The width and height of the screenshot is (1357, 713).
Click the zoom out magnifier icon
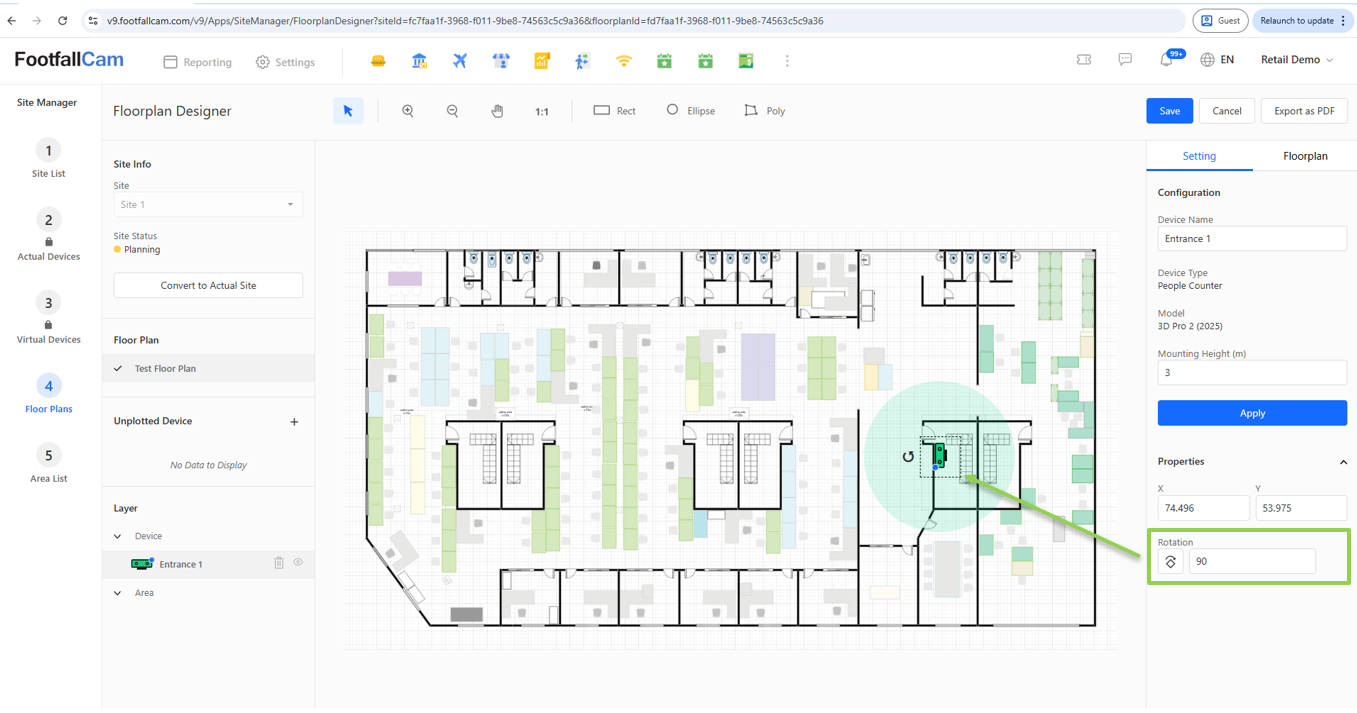click(x=452, y=111)
